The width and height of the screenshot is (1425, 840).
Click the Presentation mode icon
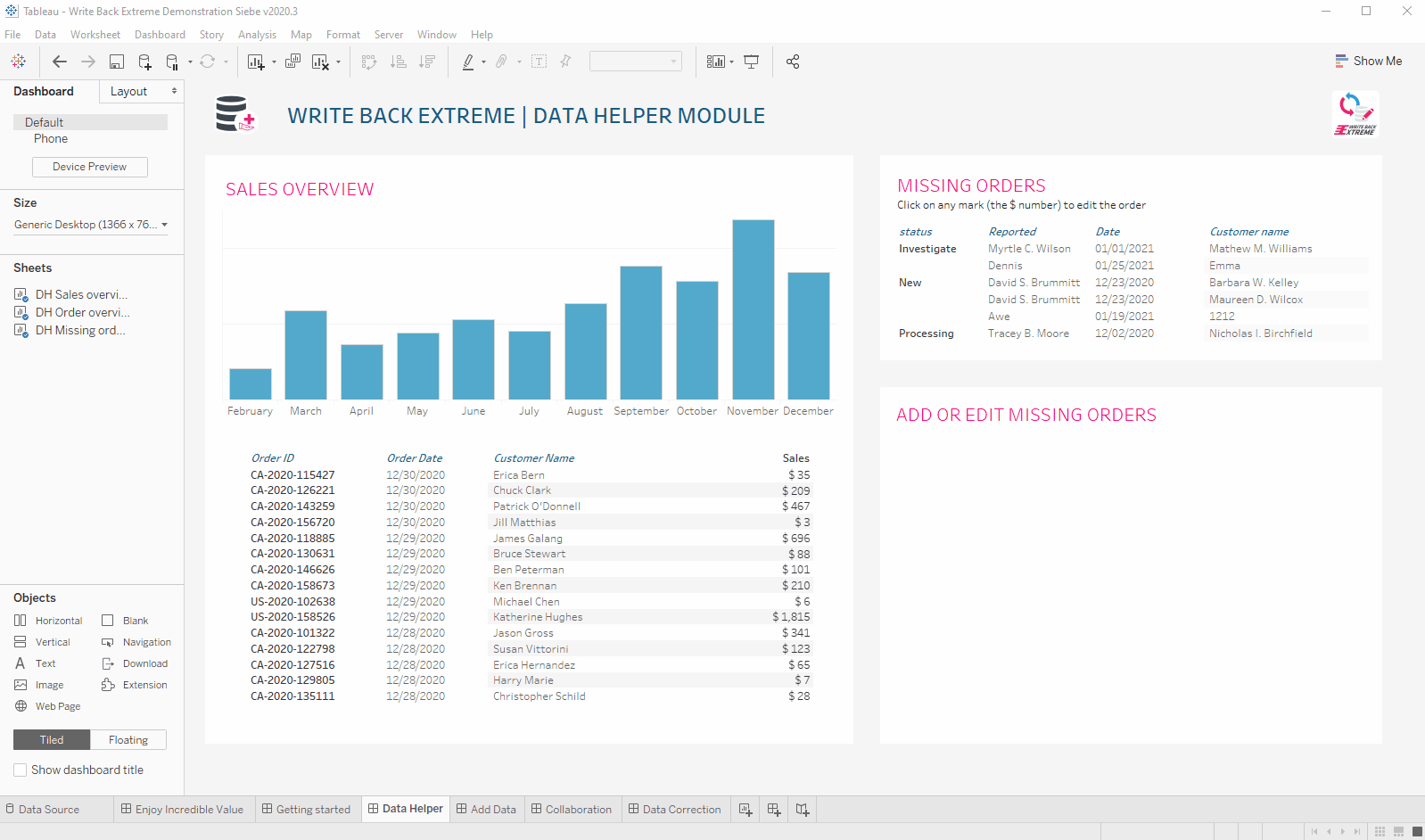(752, 62)
